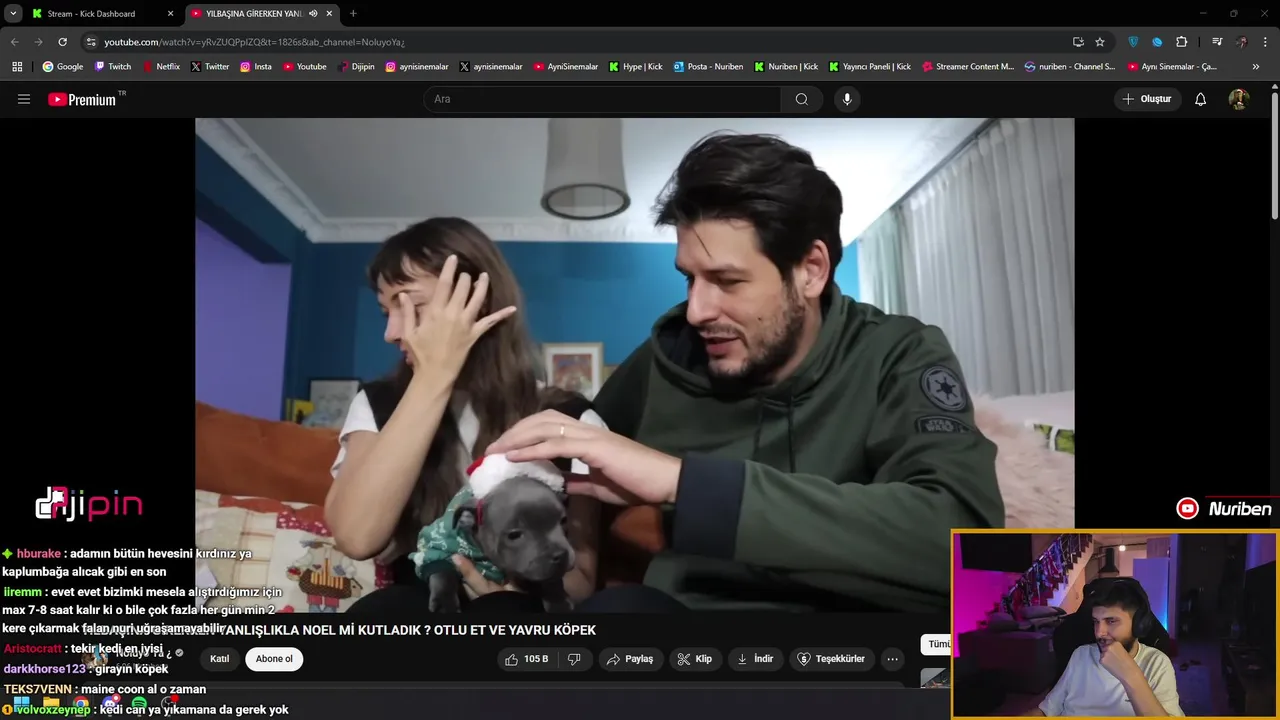Reload the current page
This screenshot has width=1280, height=720.
[x=62, y=42]
